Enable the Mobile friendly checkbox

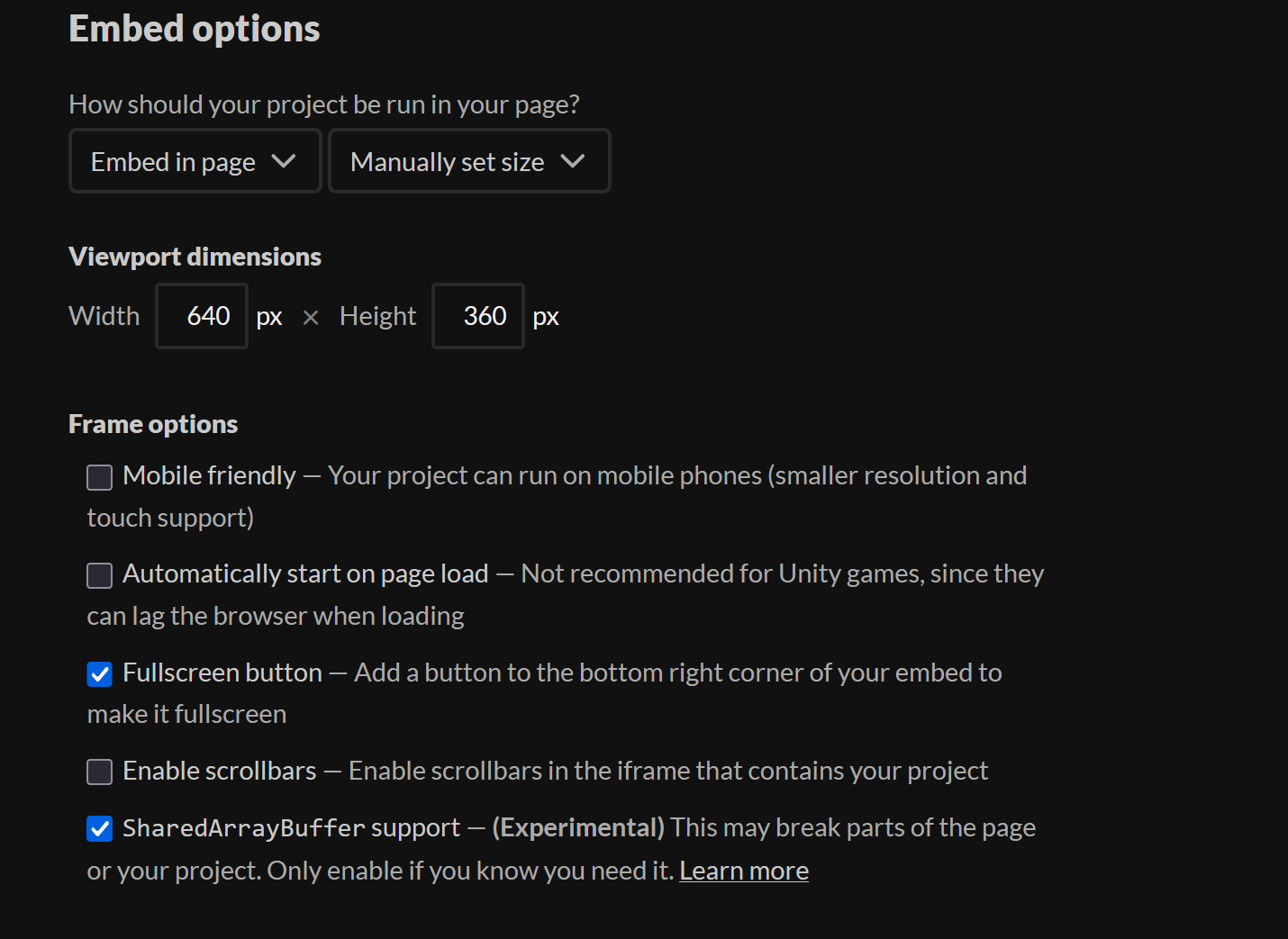click(100, 477)
